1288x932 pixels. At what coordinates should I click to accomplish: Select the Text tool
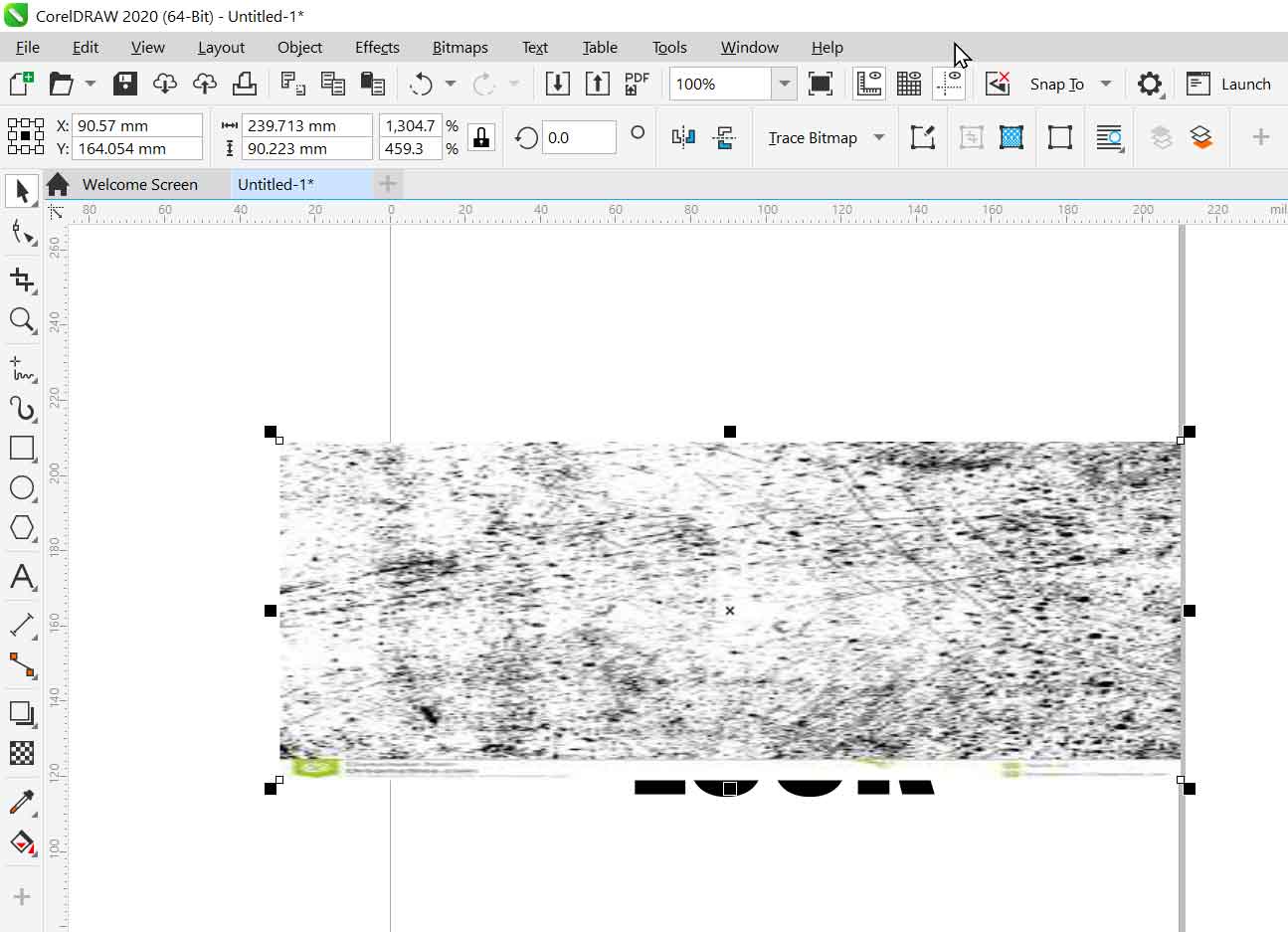coord(22,577)
